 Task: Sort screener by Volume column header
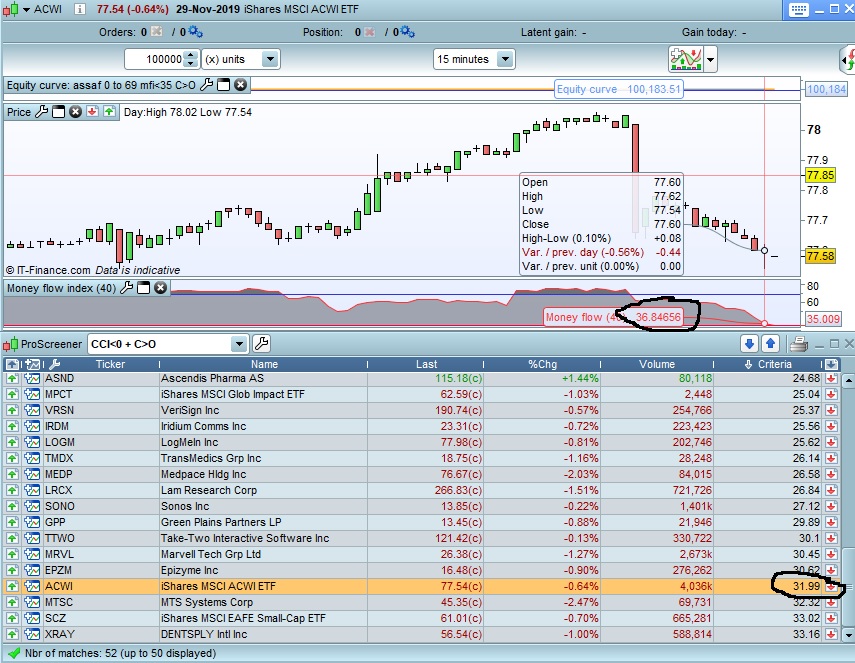(657, 364)
